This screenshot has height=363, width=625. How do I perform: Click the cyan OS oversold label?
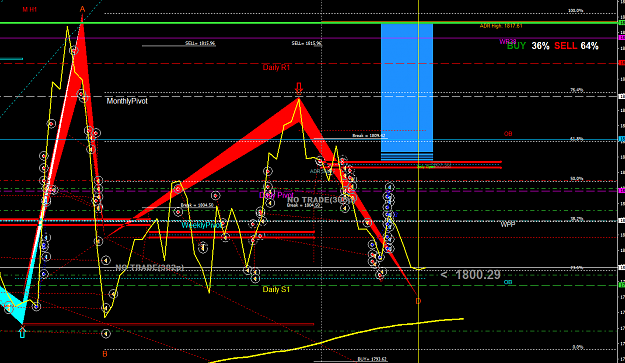pos(508,282)
